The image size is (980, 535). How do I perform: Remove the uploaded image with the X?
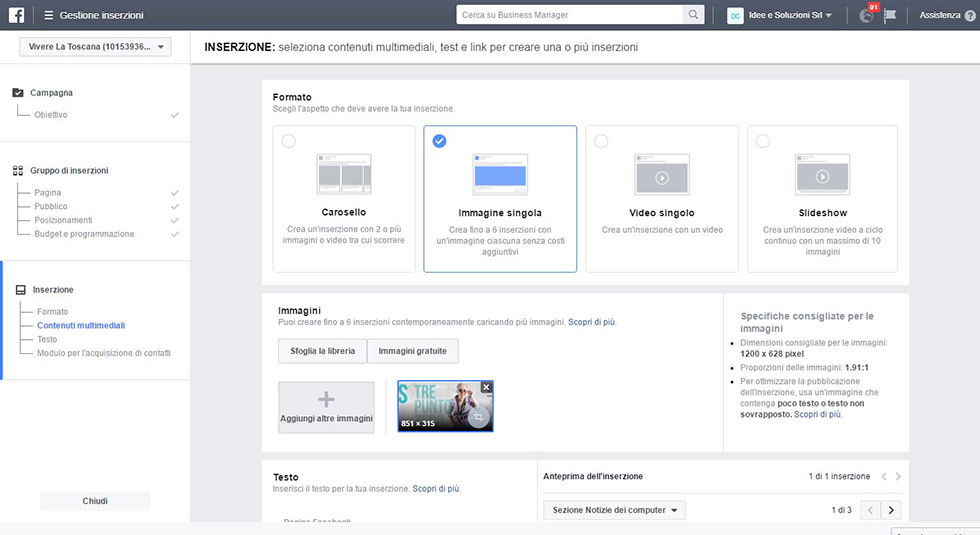tap(486, 388)
